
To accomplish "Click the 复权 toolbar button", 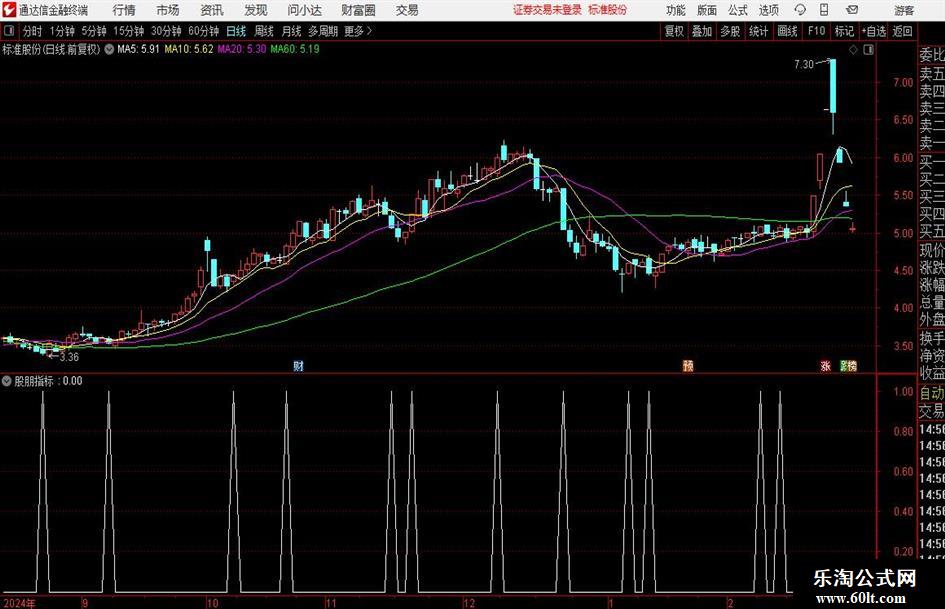I will pyautogui.click(x=674, y=31).
